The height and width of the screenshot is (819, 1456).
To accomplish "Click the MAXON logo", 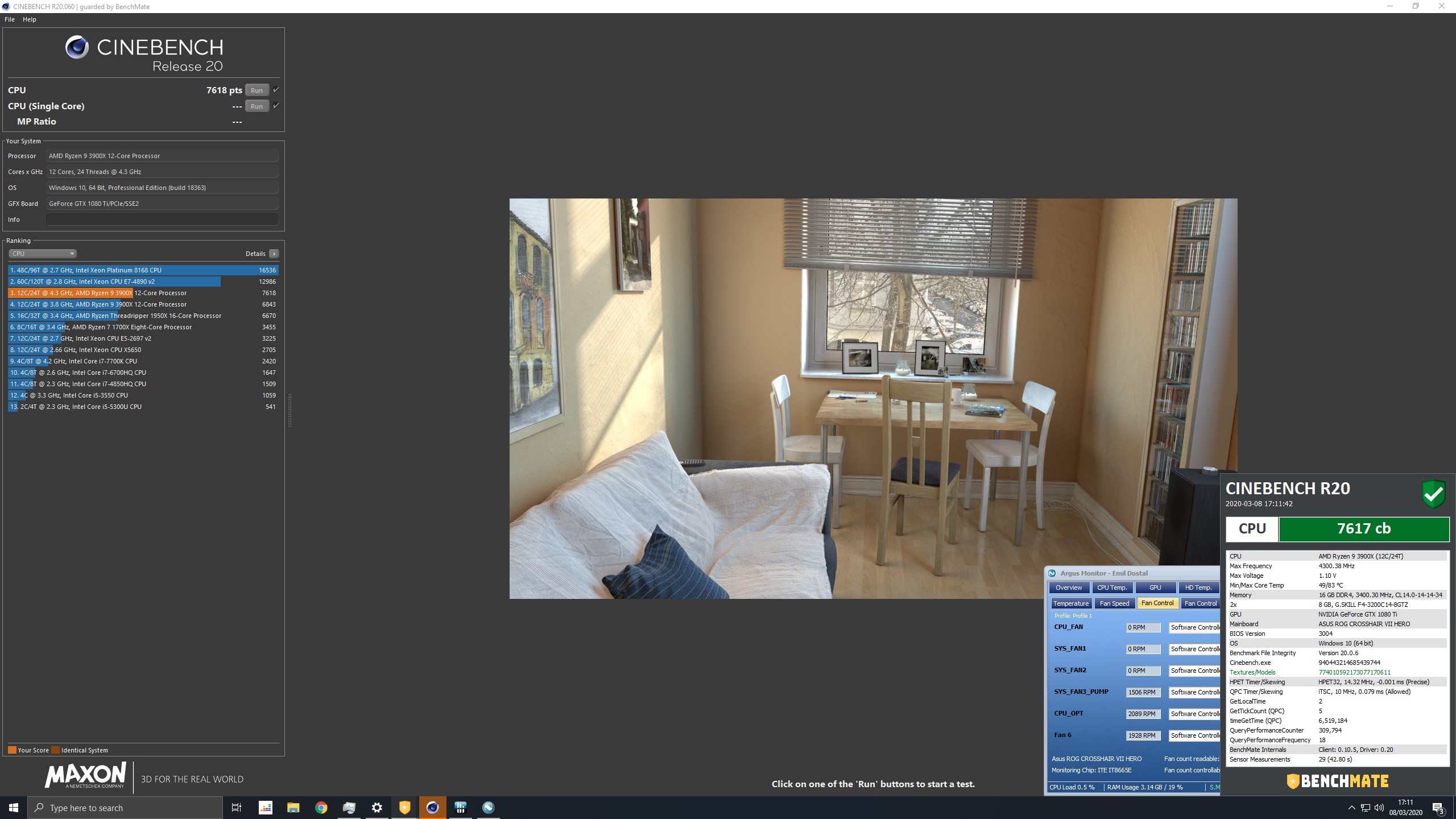I will pos(85,776).
